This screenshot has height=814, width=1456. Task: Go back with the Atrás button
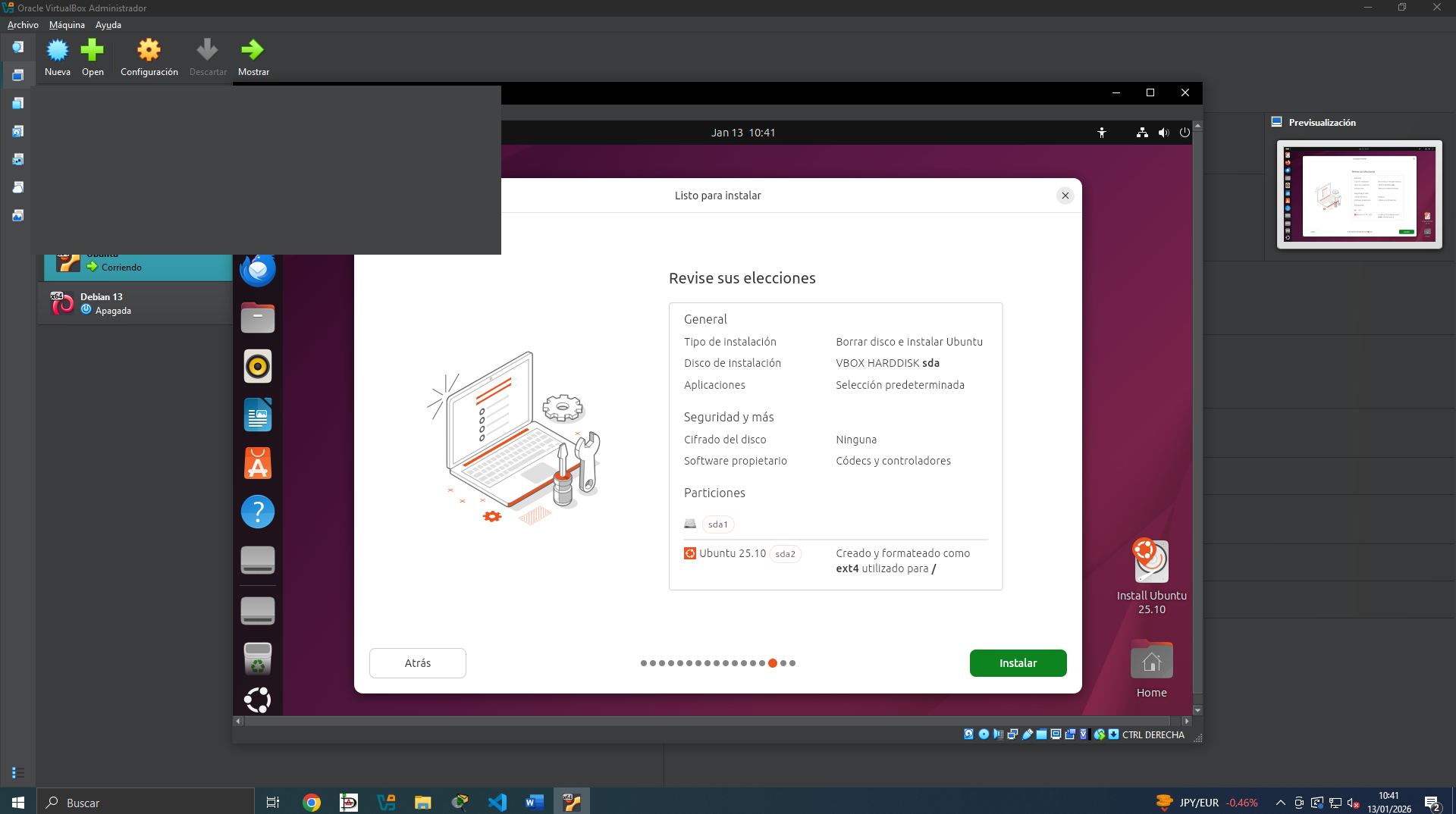tap(417, 663)
